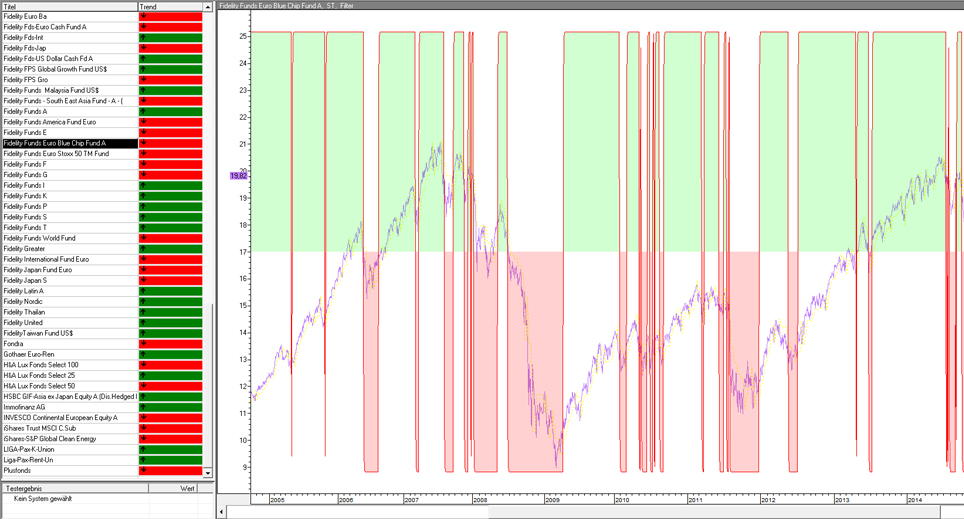
Task: Click the Trend column header
Action: [170, 6]
